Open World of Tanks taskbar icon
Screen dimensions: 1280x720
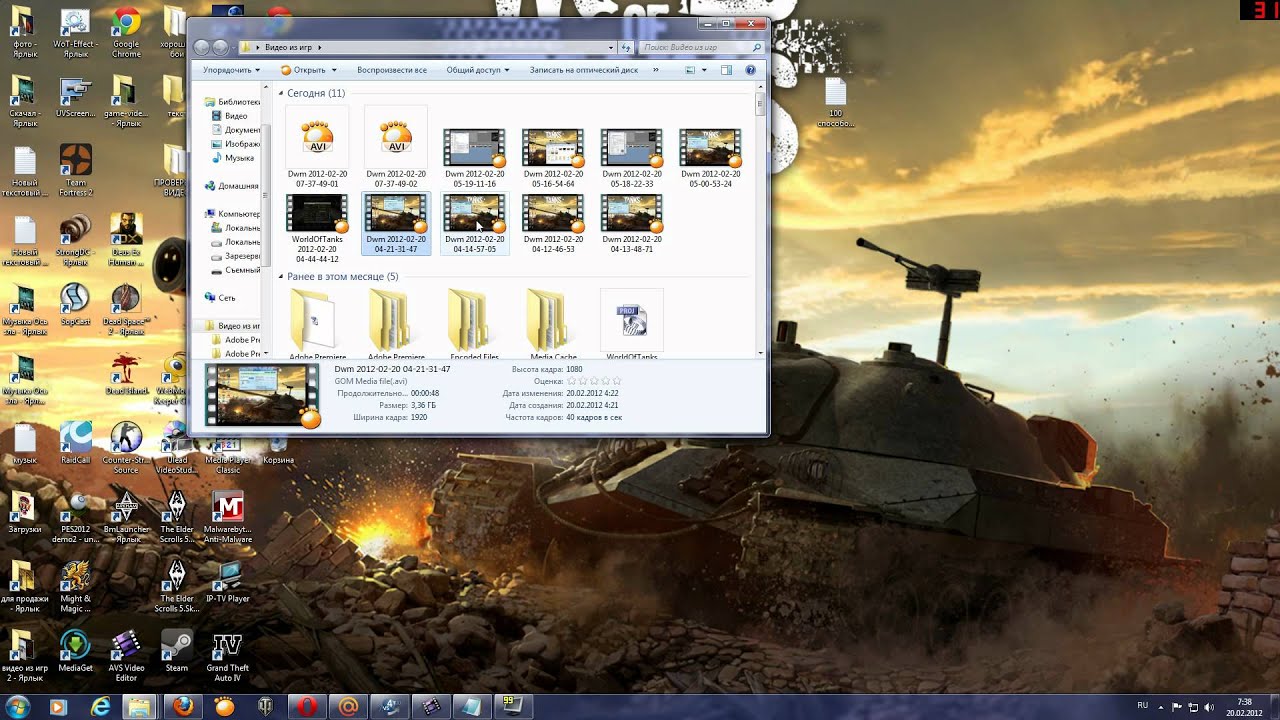coord(265,706)
